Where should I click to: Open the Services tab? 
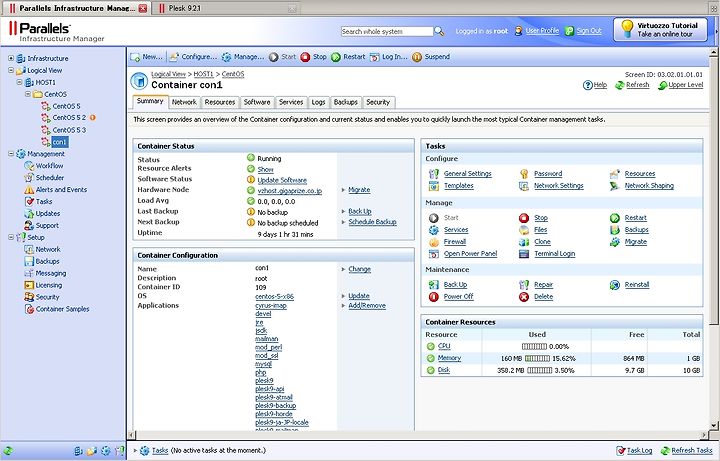pyautogui.click(x=291, y=102)
